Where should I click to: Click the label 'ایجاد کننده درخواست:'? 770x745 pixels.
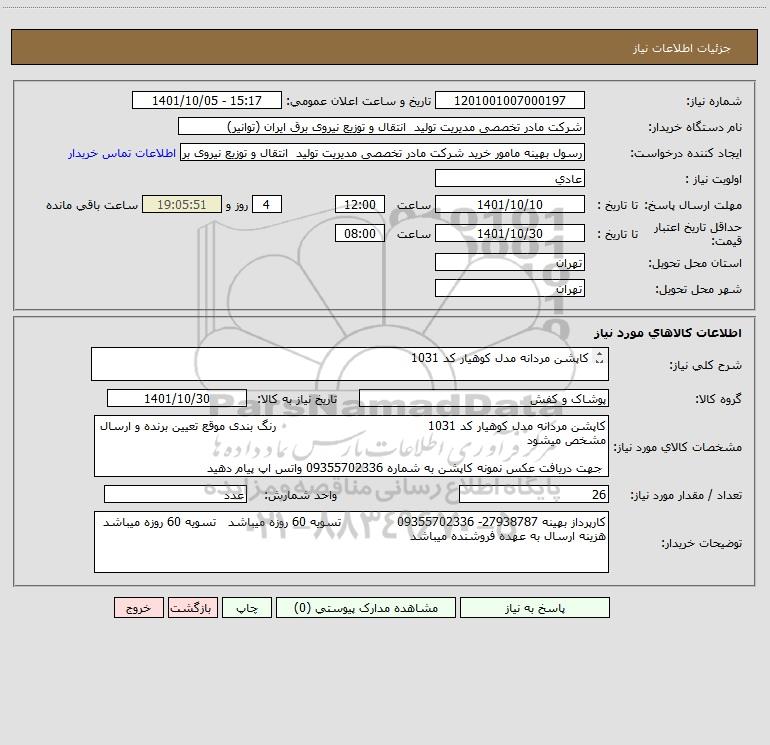point(686,154)
